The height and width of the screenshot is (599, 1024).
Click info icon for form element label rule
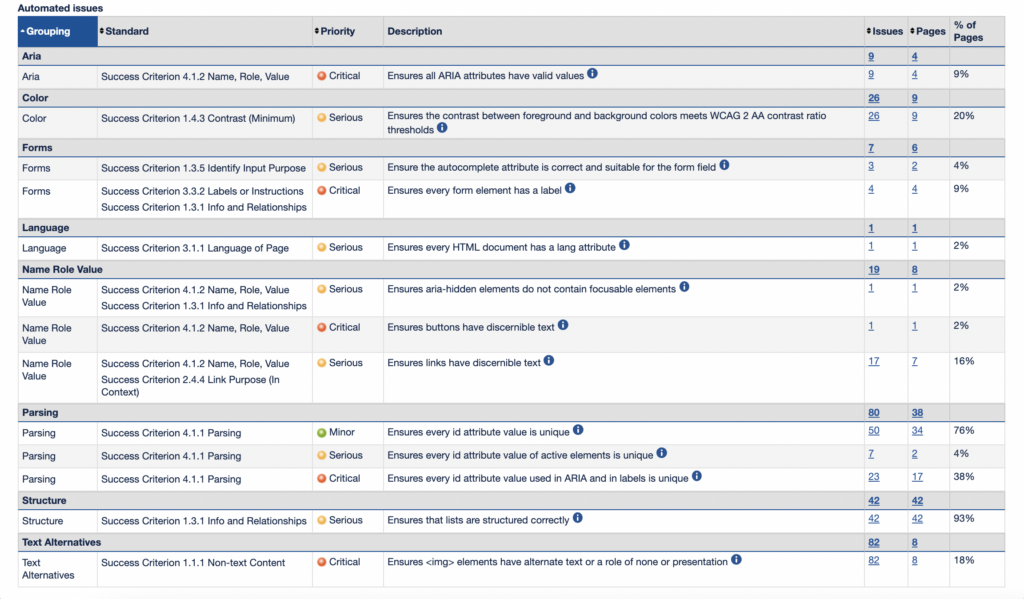570,187
